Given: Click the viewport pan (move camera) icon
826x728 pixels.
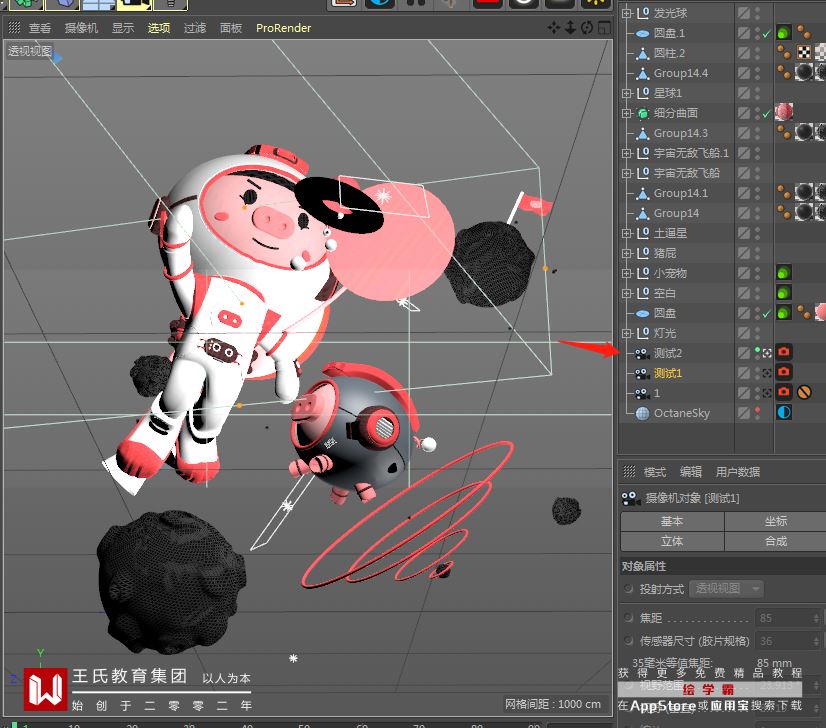Looking at the screenshot, I should 554,27.
